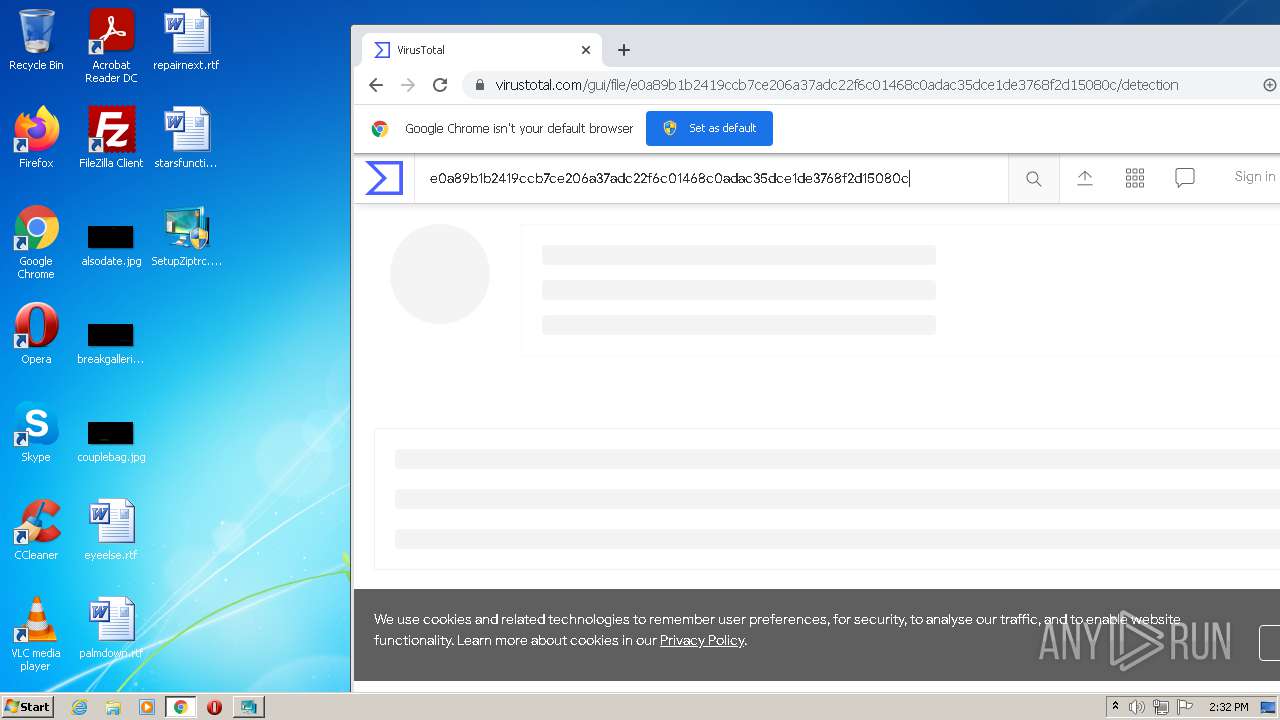Image resolution: width=1280 pixels, height=720 pixels.
Task: Open the Privacy Policy link
Action: tap(702, 640)
